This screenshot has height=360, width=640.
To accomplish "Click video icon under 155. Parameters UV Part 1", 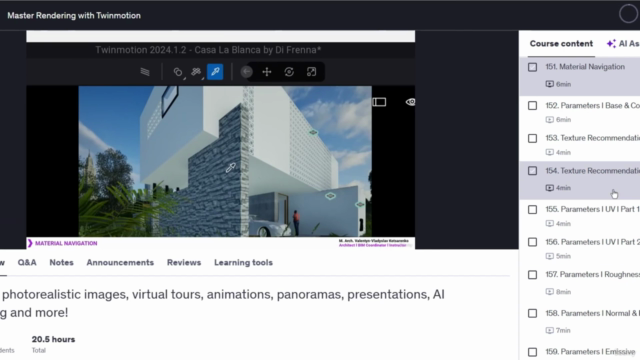I will coord(550,224).
